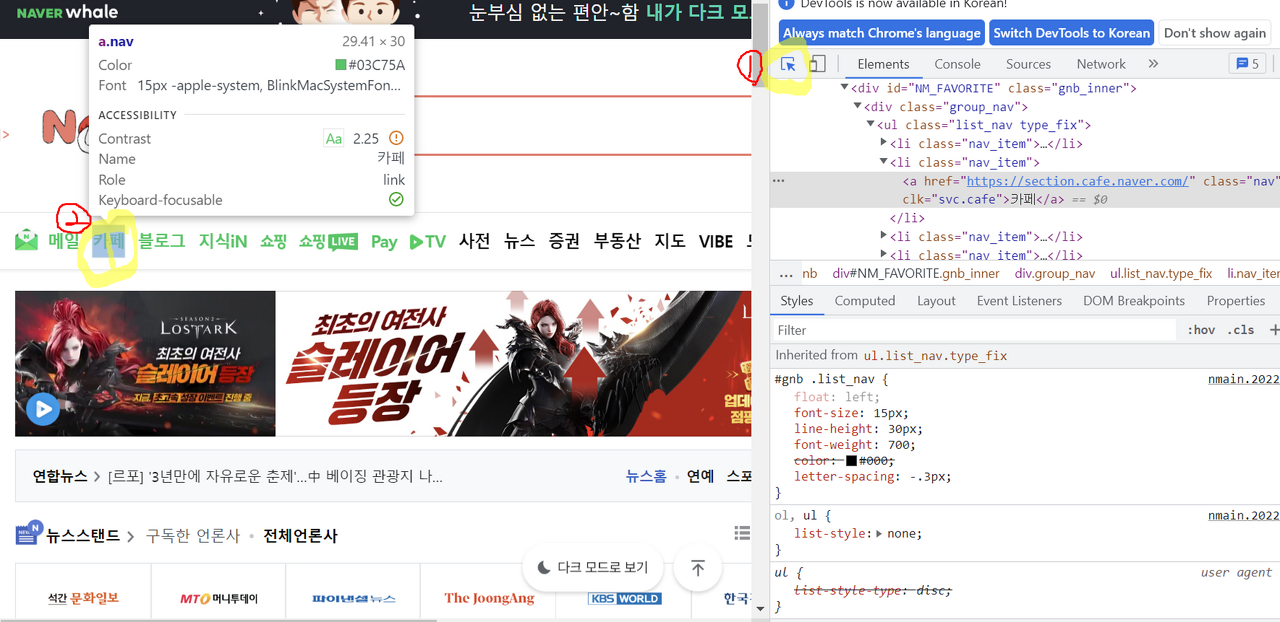Toggle the :hov element state button

click(1201, 330)
